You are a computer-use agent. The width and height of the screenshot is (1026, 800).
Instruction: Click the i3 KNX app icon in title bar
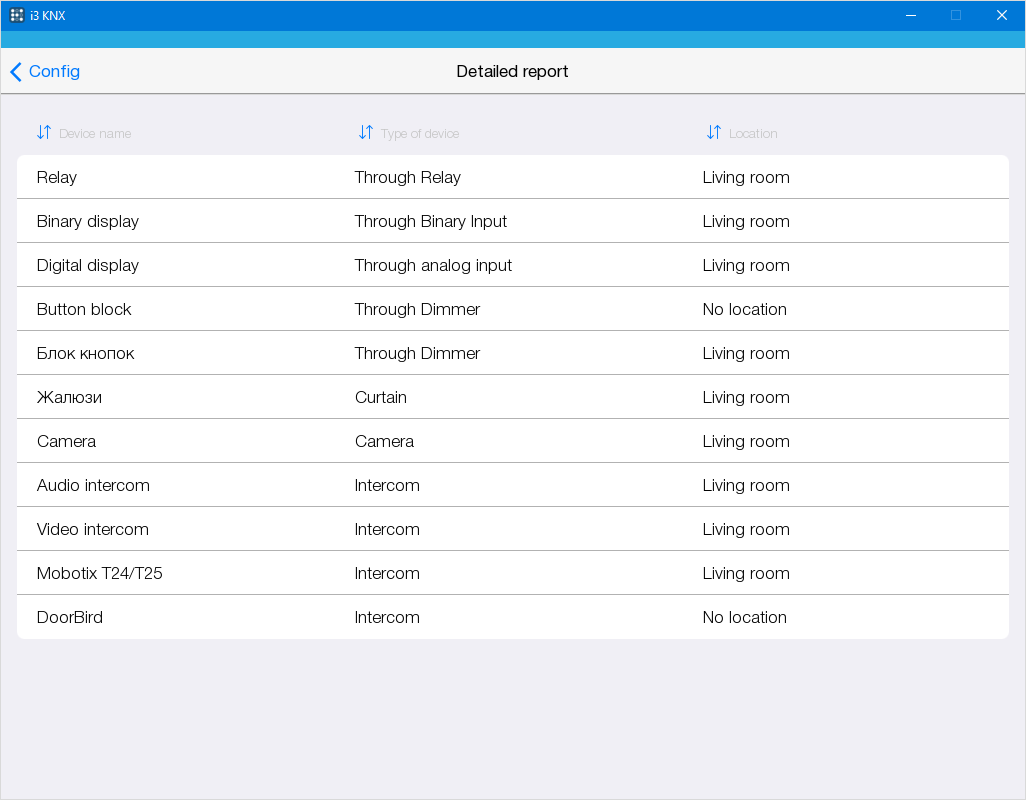coord(17,15)
